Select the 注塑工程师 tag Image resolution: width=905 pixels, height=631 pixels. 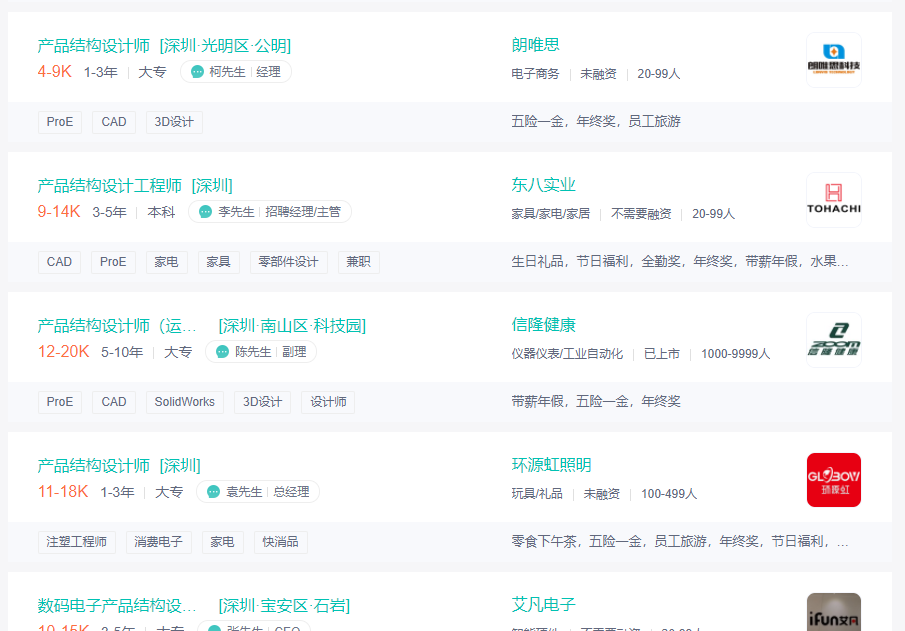(x=77, y=542)
